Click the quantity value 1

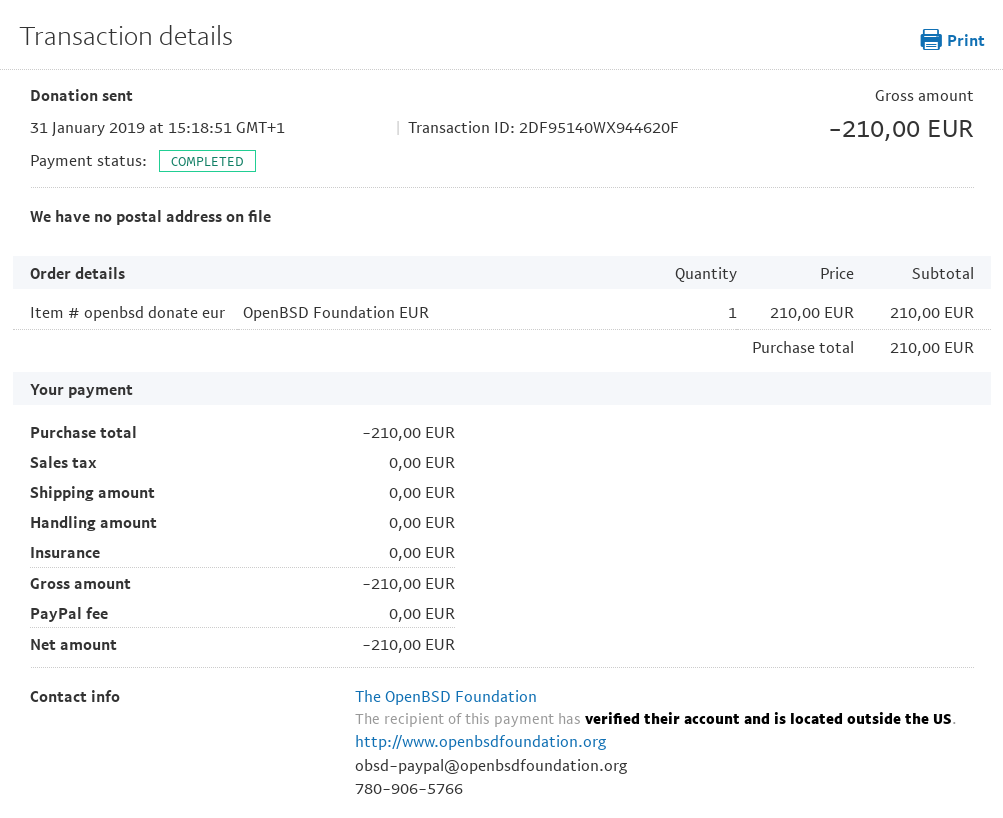(732, 313)
